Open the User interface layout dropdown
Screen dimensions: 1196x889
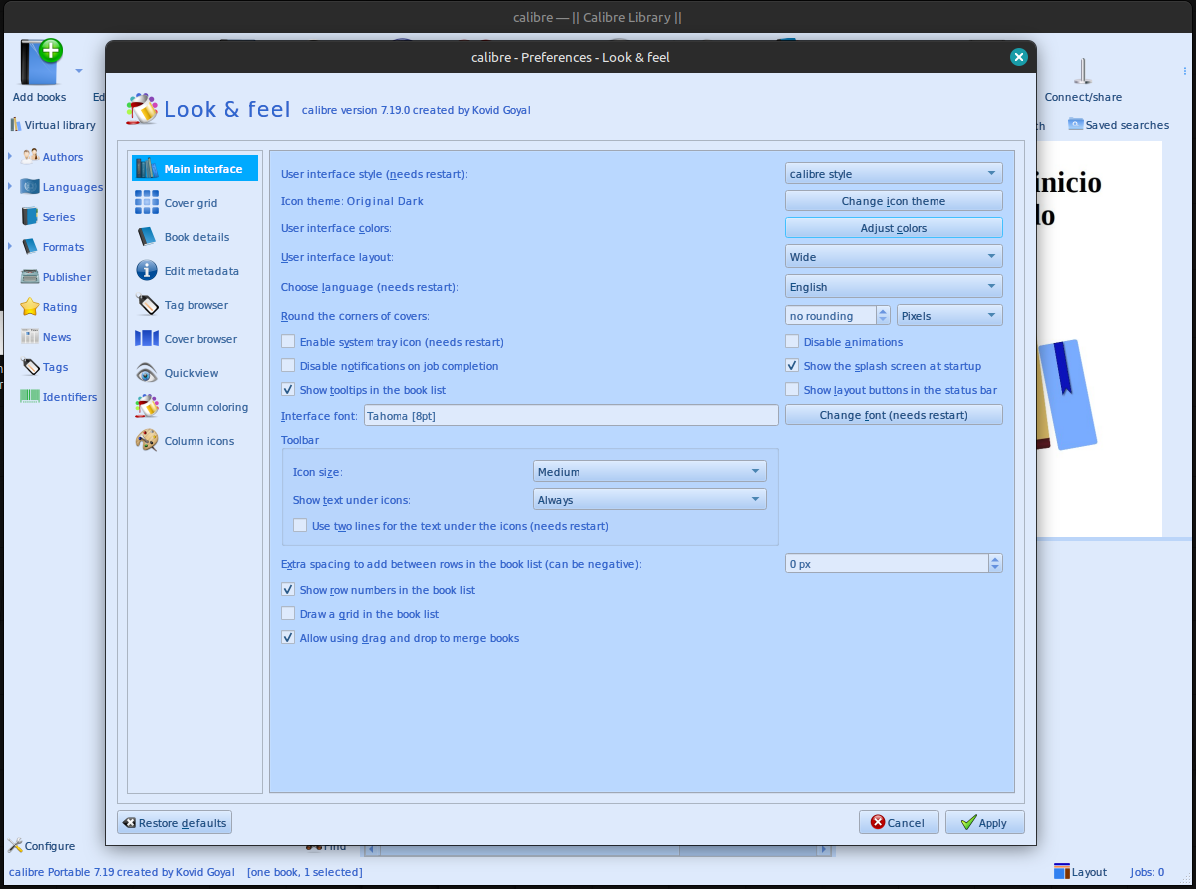pyautogui.click(x=893, y=257)
